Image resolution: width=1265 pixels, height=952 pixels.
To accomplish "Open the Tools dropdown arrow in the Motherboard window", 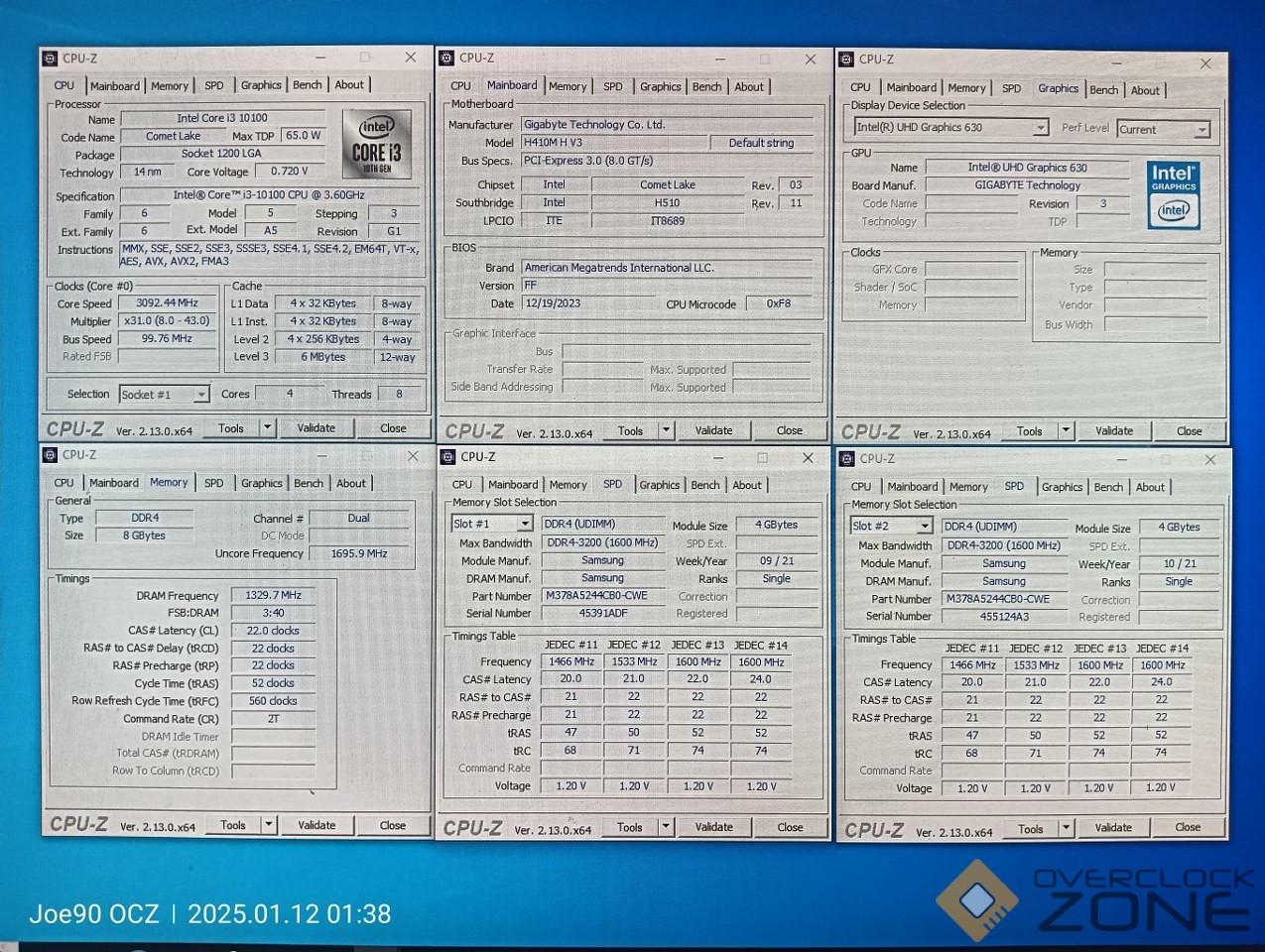I will pos(666,430).
